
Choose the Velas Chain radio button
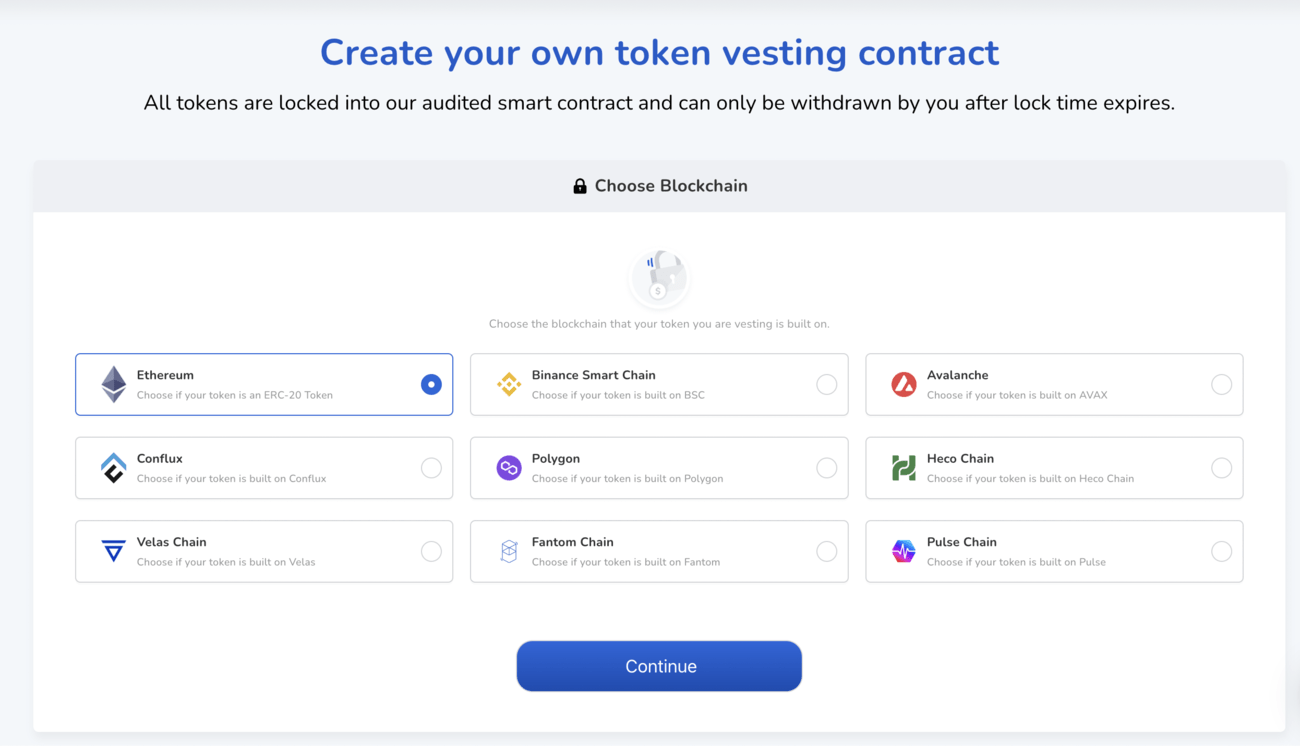tap(431, 551)
